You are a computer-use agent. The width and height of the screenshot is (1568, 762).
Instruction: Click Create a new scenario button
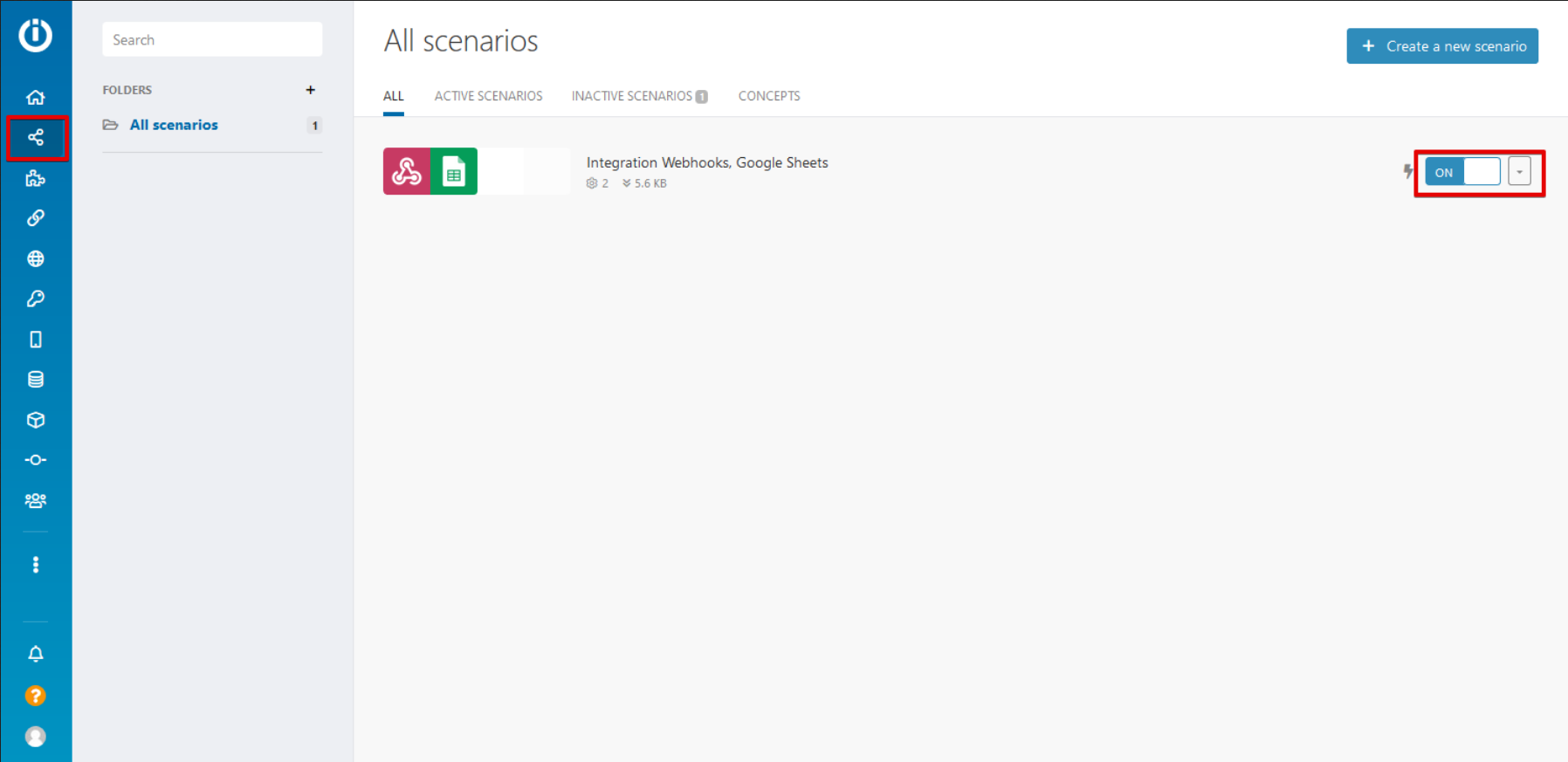pos(1441,46)
